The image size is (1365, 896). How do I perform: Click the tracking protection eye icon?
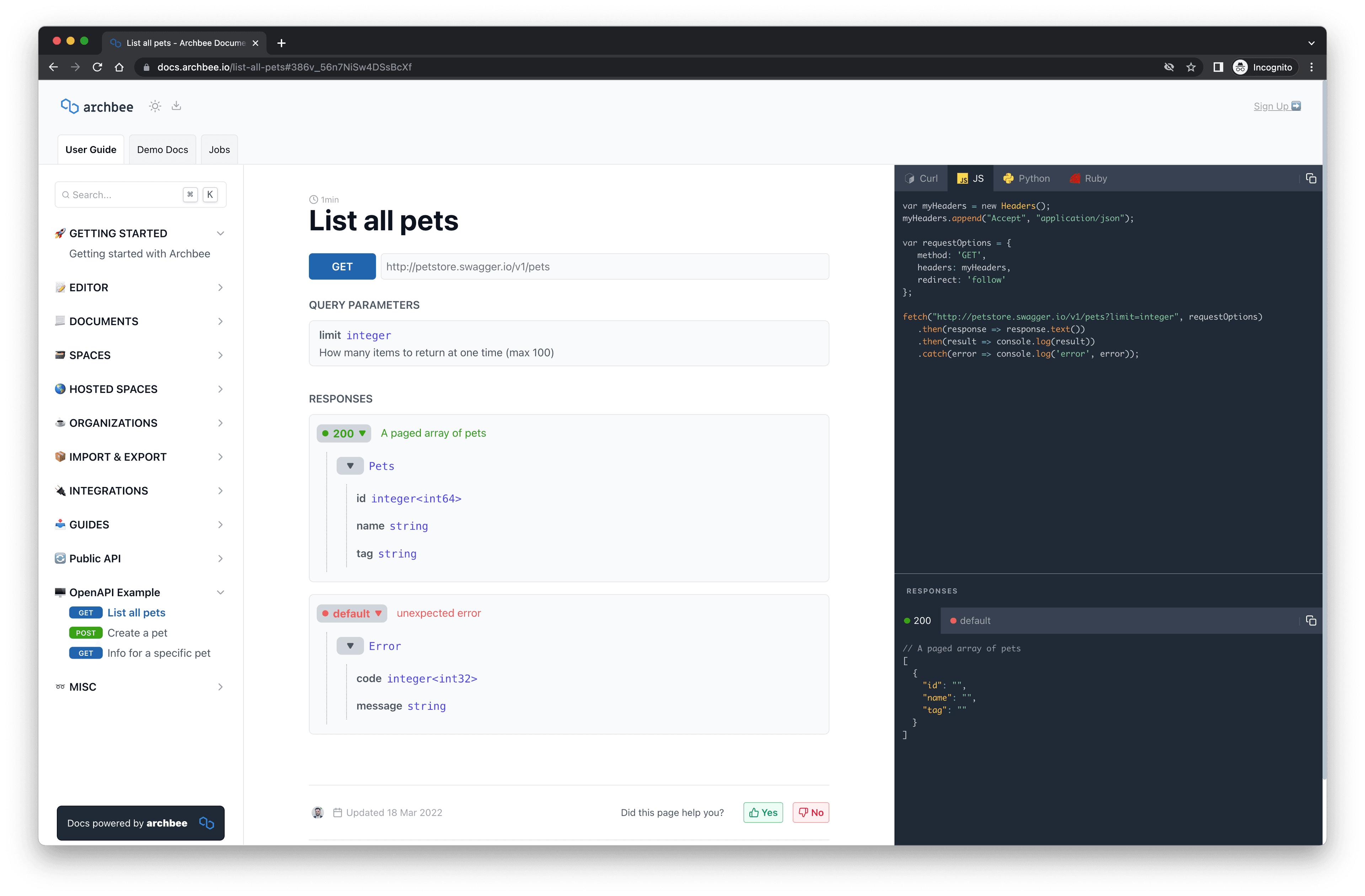[x=1168, y=67]
